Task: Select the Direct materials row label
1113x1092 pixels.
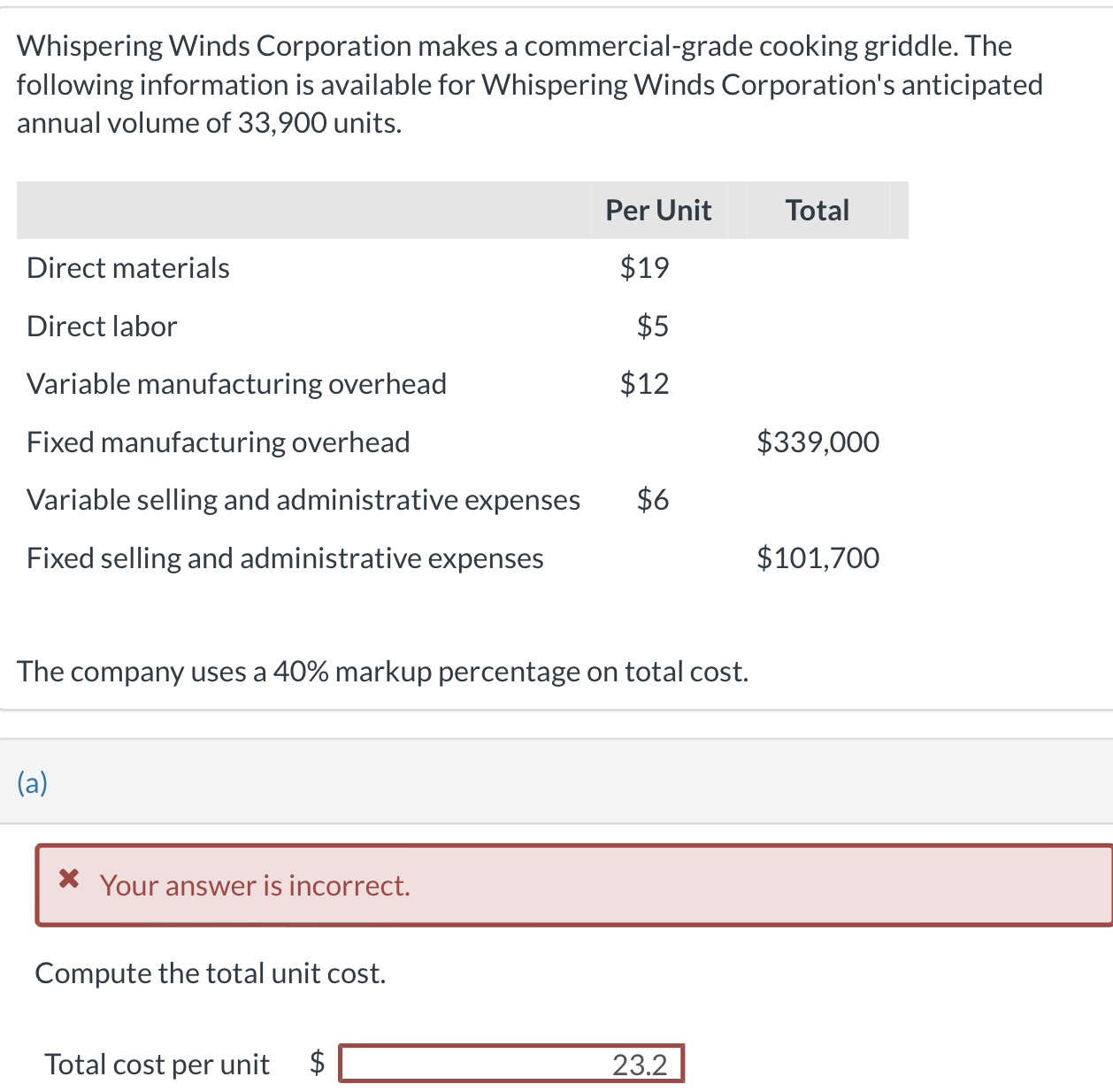Action: pyautogui.click(x=128, y=268)
